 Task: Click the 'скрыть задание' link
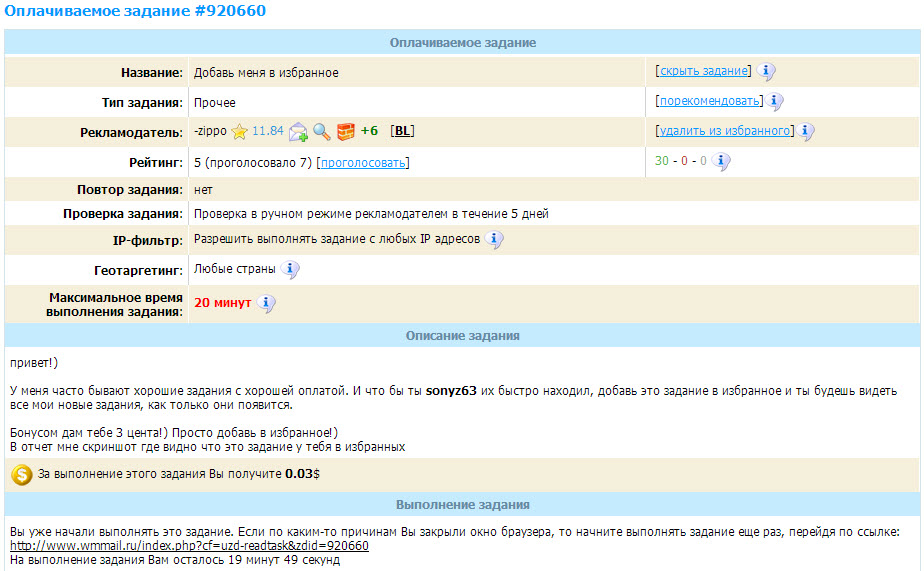(x=704, y=71)
